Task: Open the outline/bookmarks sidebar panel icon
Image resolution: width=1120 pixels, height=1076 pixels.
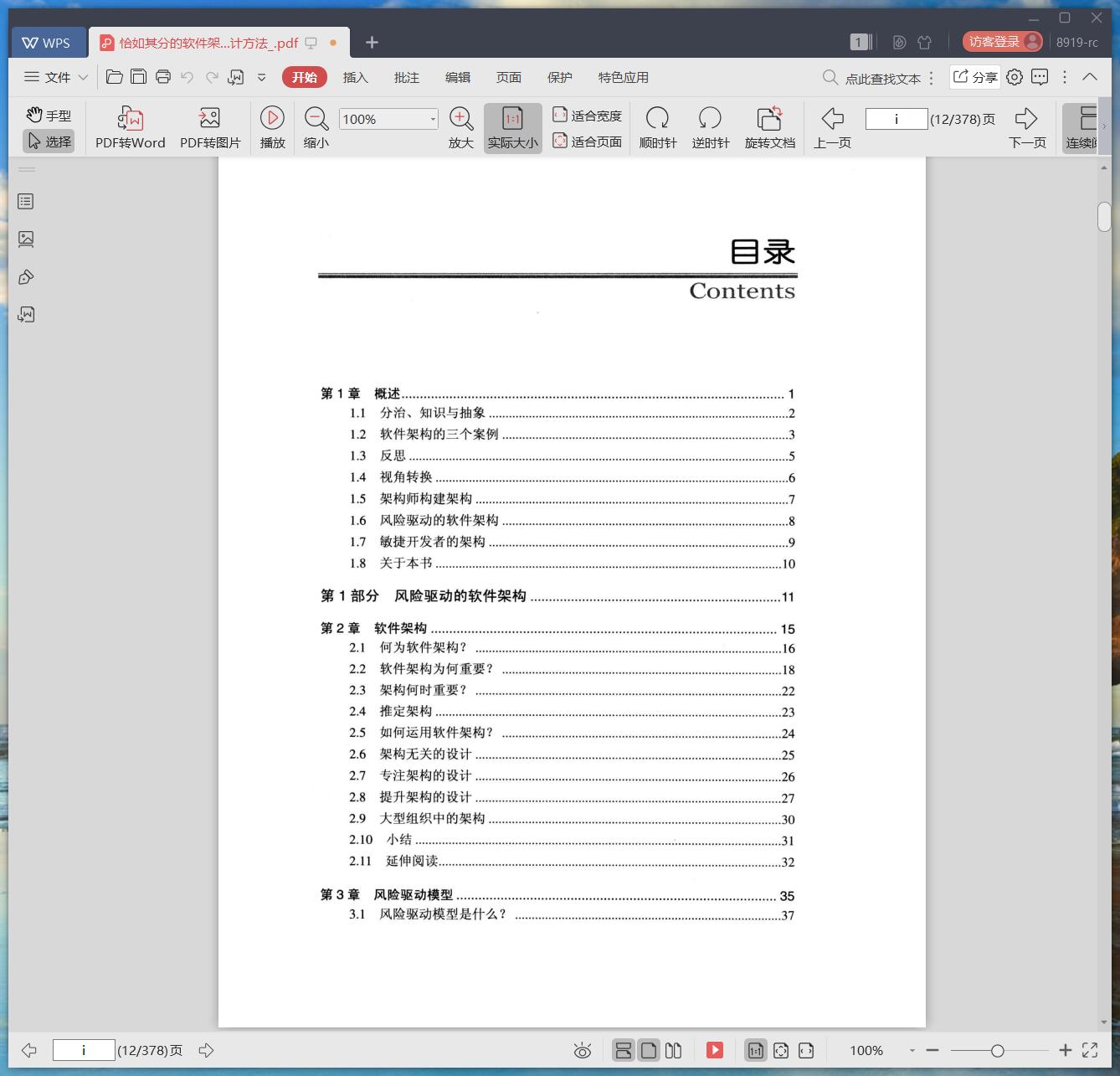Action: tap(26, 202)
